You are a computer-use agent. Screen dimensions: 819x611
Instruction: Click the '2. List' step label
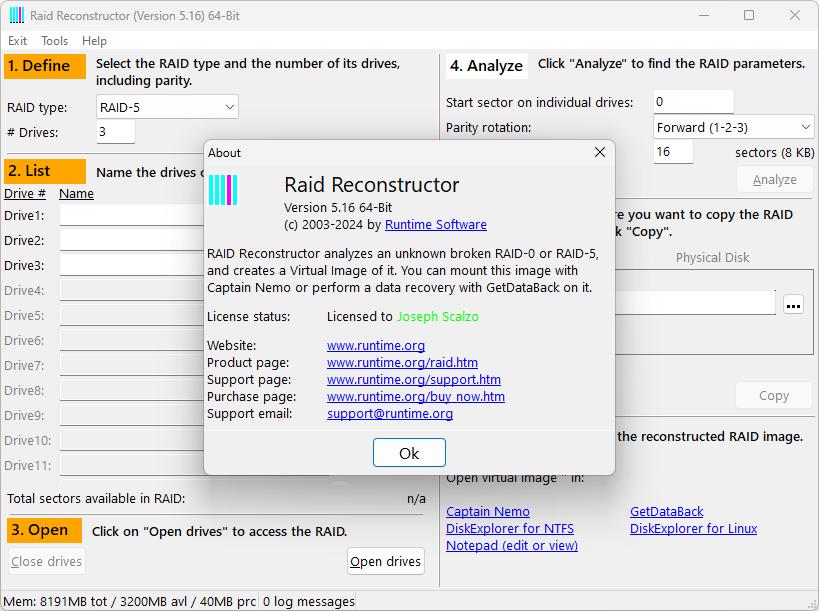pos(45,171)
